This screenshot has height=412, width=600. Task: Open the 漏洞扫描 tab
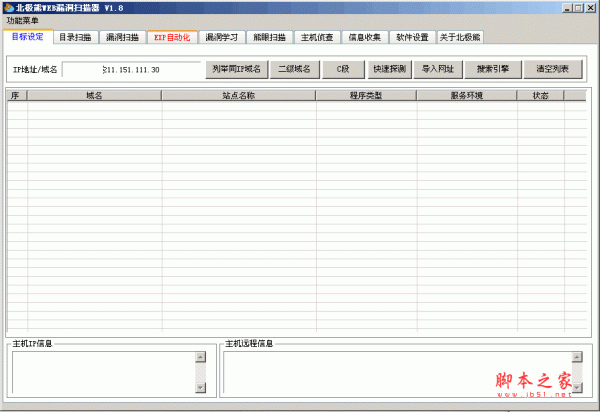click(x=122, y=38)
